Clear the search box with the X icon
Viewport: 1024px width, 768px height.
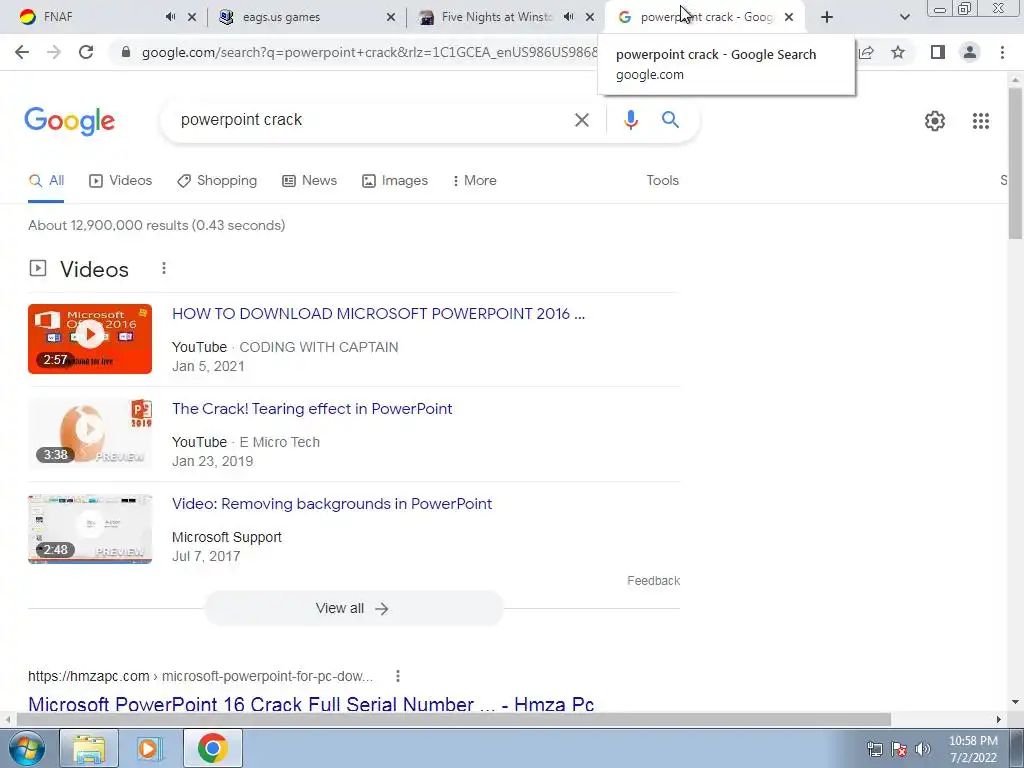click(581, 120)
